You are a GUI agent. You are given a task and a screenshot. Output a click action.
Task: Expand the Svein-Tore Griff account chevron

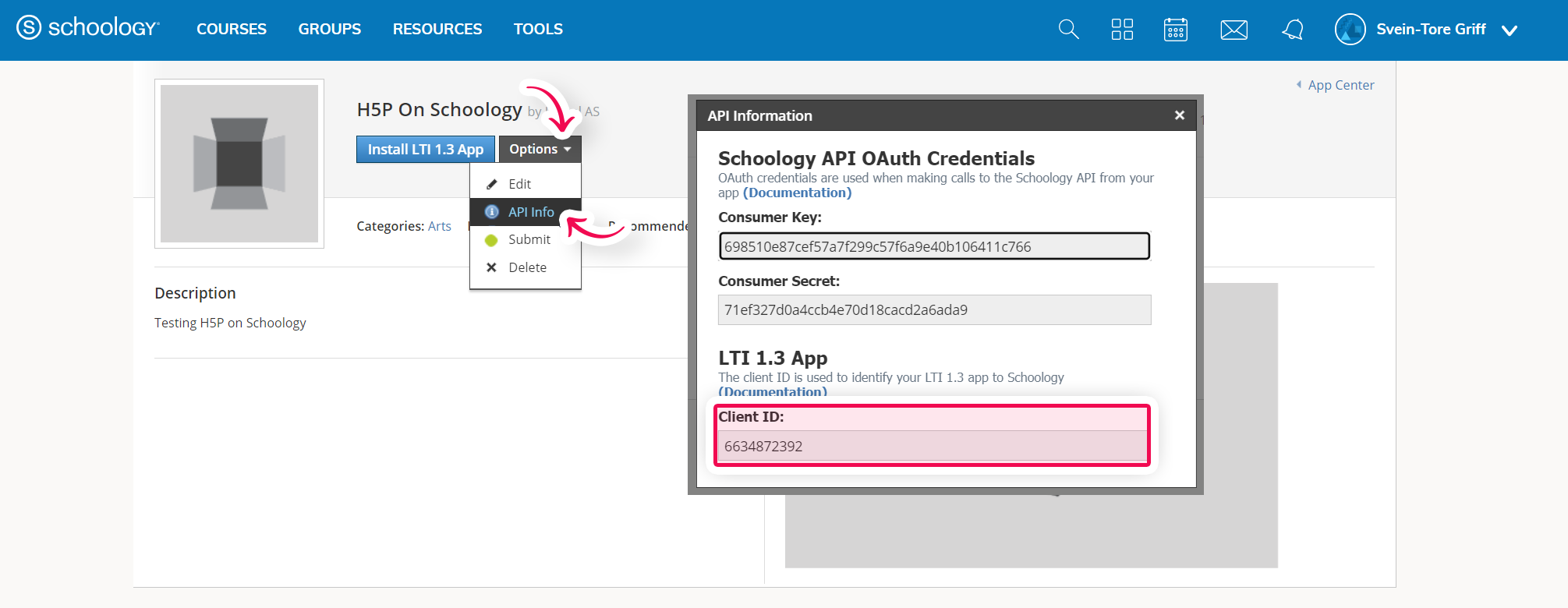coord(1510,30)
